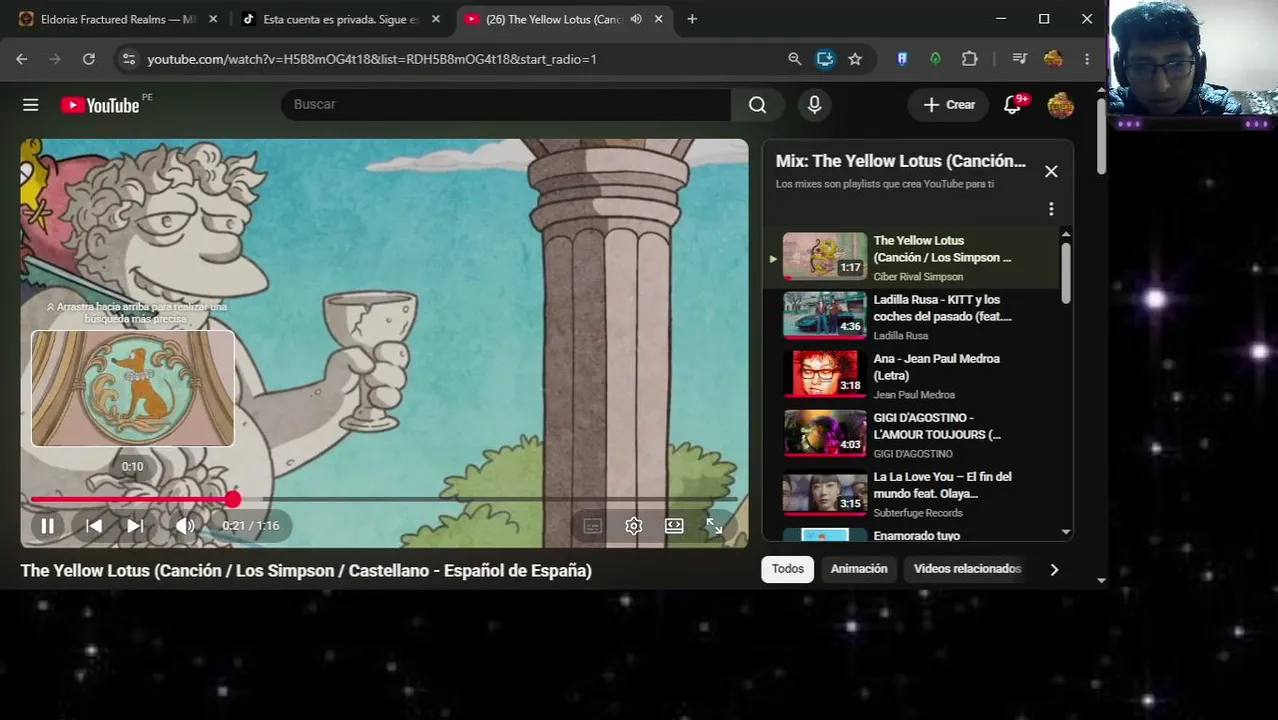Screen dimensions: 1278x720
Task: Toggle subtitles on the player
Action: pyautogui.click(x=592, y=526)
